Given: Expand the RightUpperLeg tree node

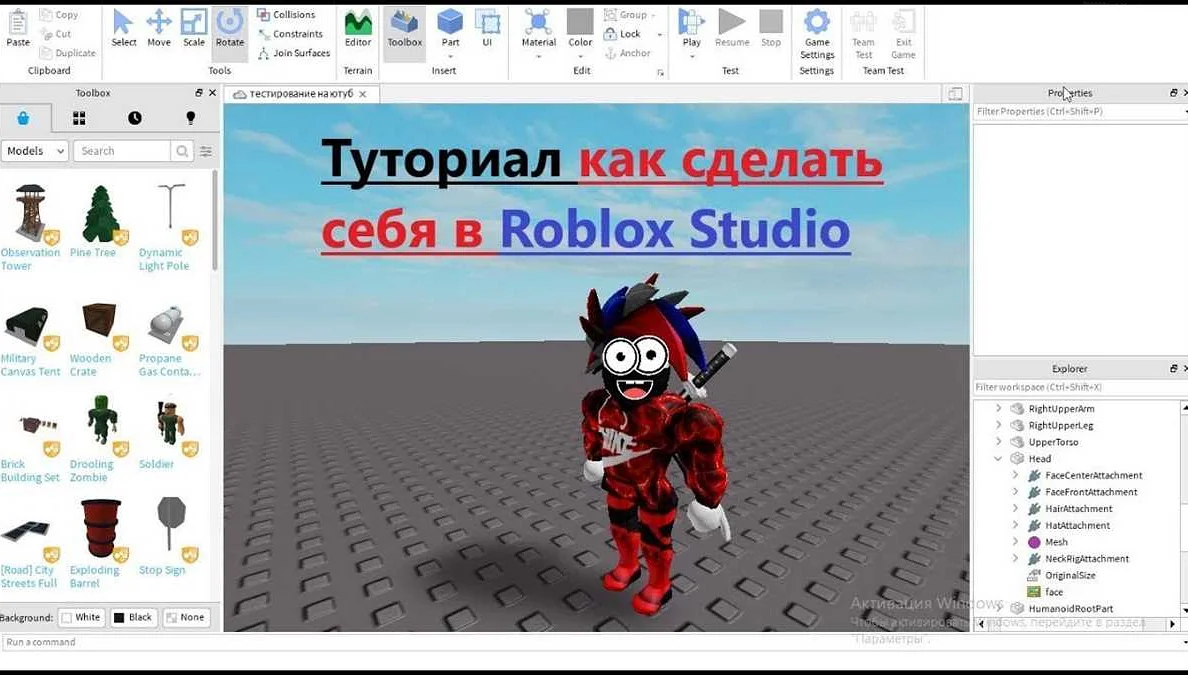Looking at the screenshot, I should click(999, 425).
